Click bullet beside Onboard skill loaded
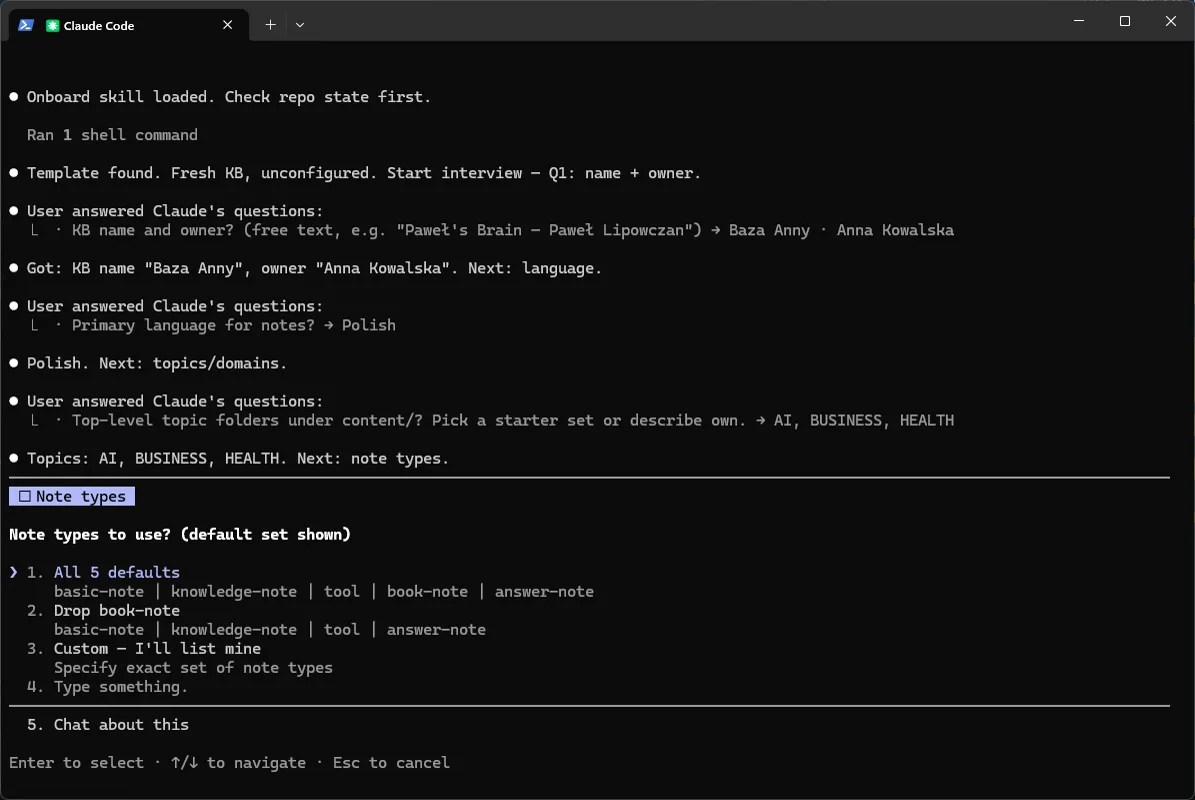Image resolution: width=1195 pixels, height=800 pixels. (x=14, y=97)
